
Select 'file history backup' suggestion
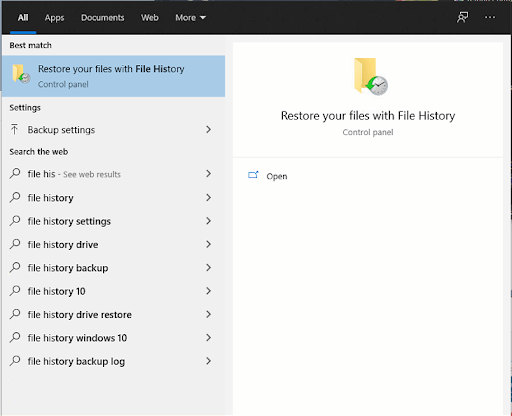(113, 268)
